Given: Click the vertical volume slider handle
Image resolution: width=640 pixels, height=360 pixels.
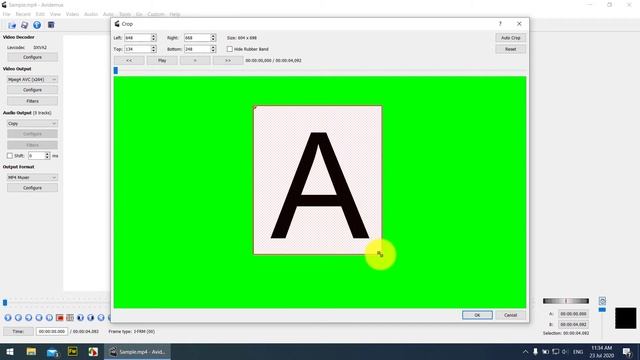Looking at the screenshot, I should (x=602, y=310).
